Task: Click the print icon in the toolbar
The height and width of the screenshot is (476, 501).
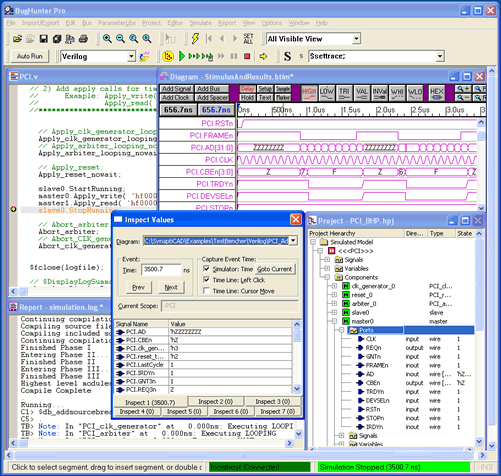Action: (83, 39)
